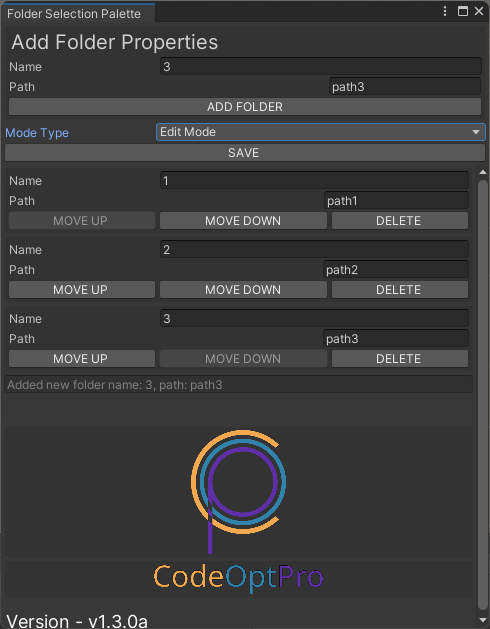Click the 'Version - v1.3.0a' text

point(77,621)
